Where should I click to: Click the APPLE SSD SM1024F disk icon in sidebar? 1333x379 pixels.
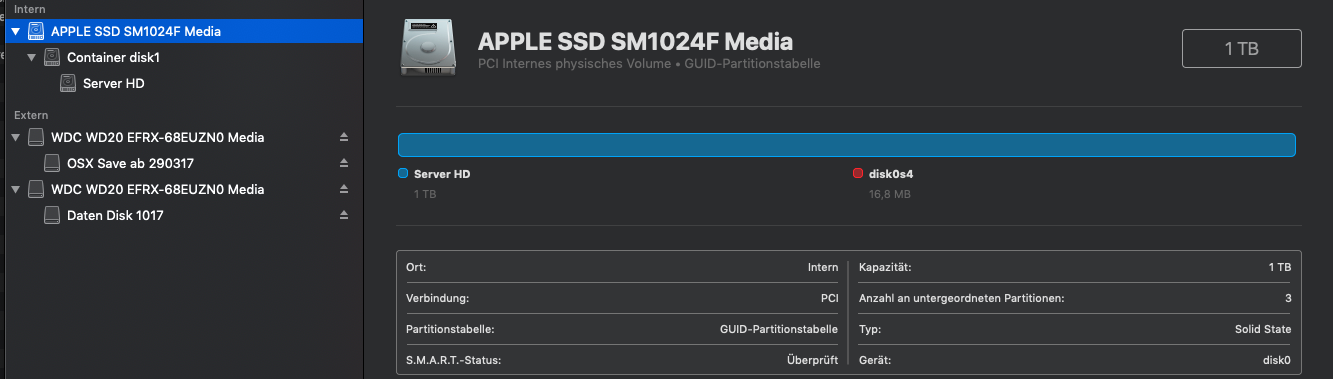click(36, 31)
